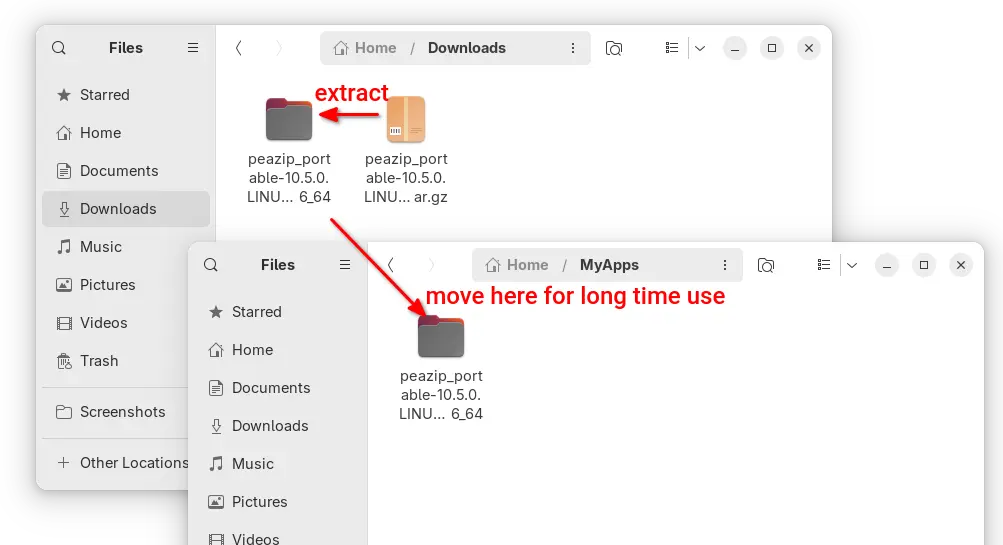Select peazip folder in MyApps window
This screenshot has width=1003, height=545.
[441, 367]
